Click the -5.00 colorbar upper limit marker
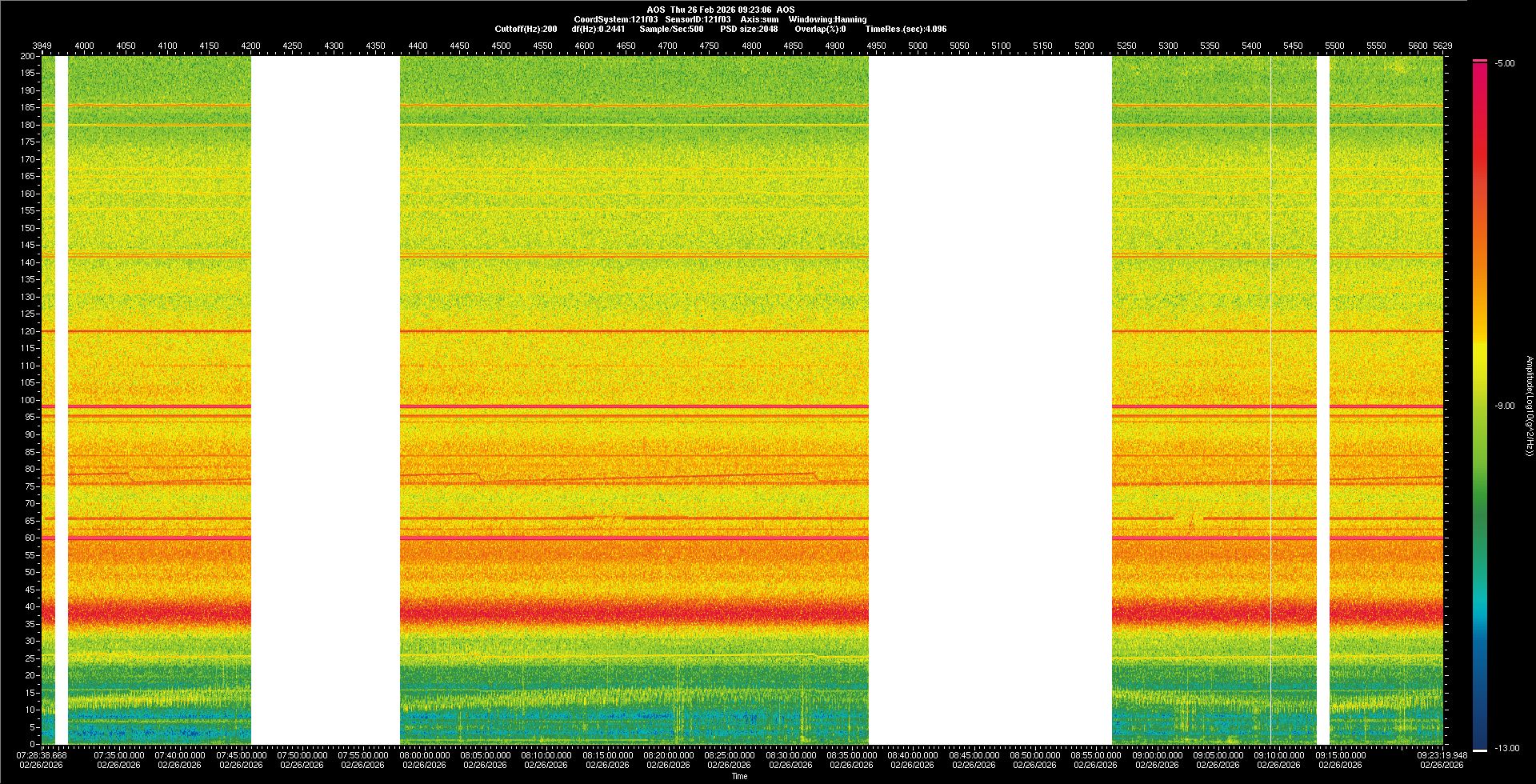Image resolution: width=1536 pixels, height=784 pixels. 1479,61
